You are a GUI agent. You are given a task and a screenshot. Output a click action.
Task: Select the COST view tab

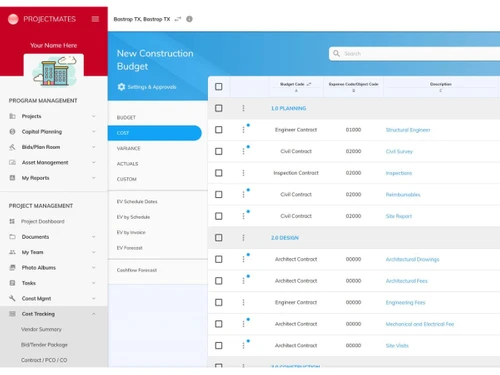155,133
